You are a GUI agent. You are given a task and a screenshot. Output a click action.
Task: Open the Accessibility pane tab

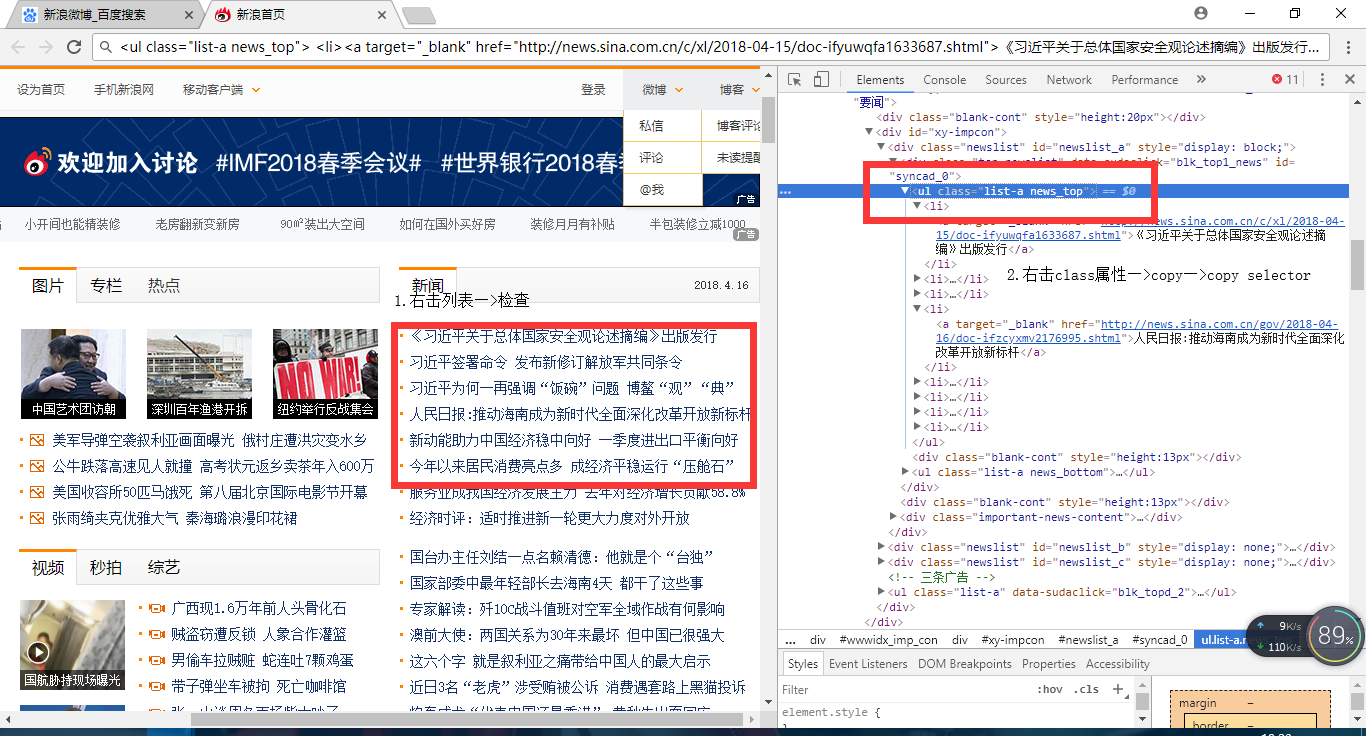pos(1117,664)
